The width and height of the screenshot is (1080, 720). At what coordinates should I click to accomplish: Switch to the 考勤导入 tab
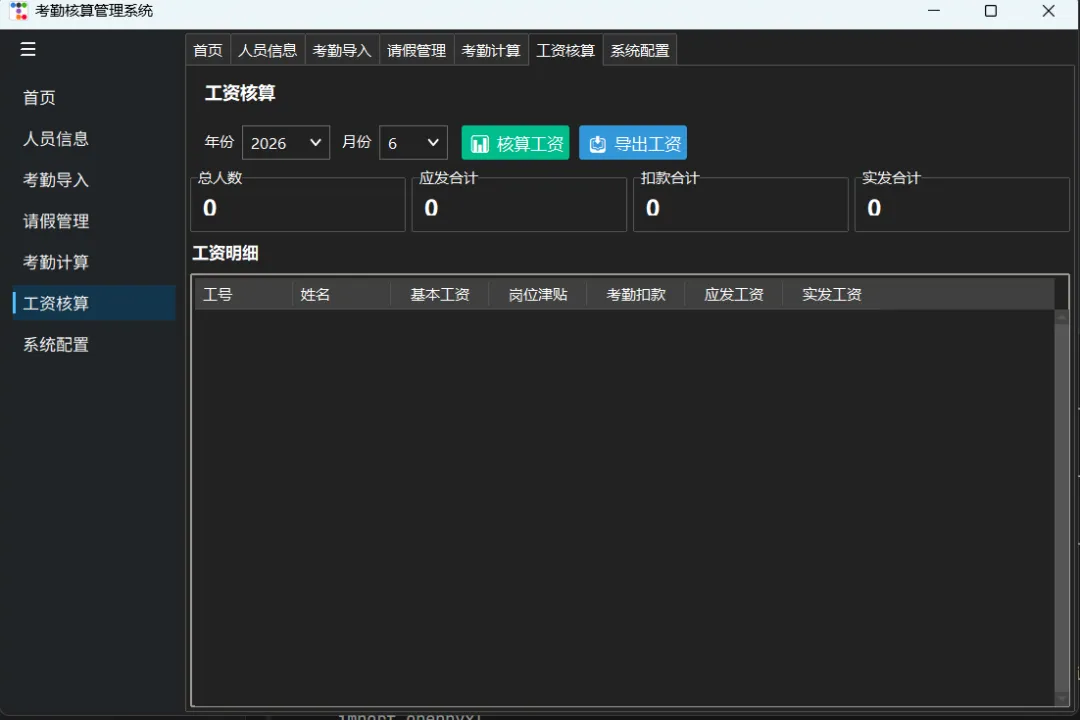point(342,50)
